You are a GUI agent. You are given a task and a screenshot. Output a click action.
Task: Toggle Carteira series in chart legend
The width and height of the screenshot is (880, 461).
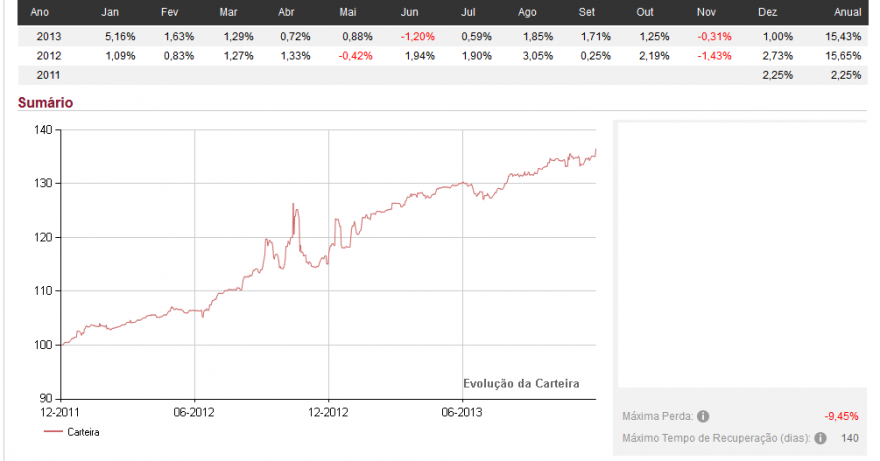[72, 432]
